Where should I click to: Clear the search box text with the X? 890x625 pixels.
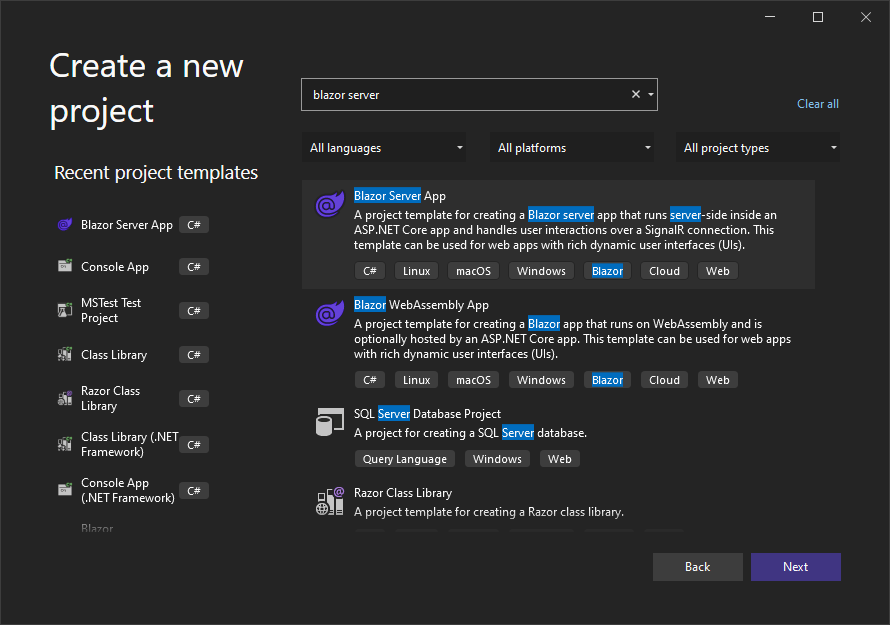tap(636, 94)
